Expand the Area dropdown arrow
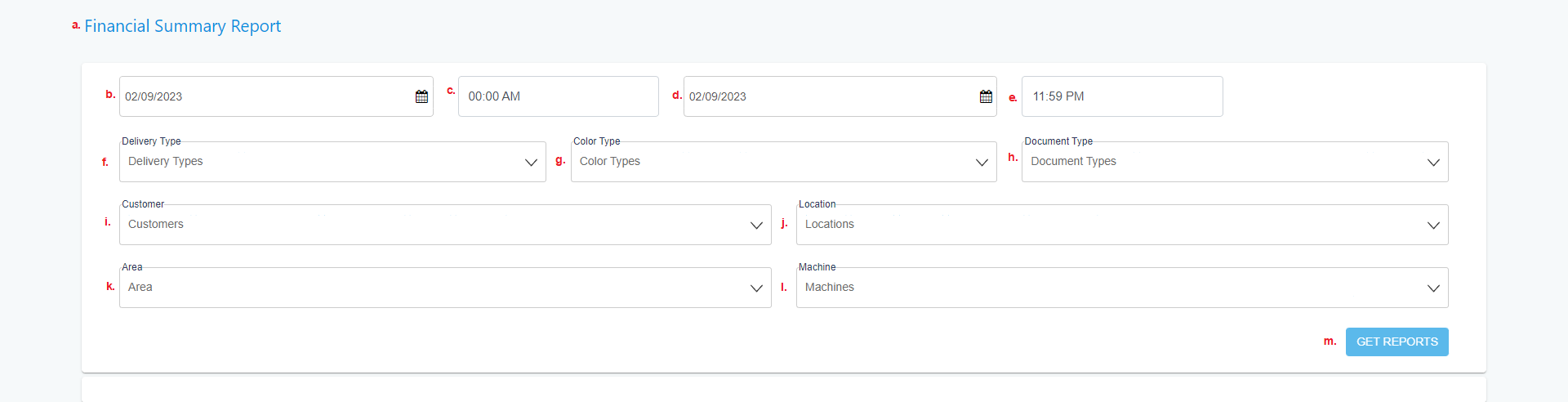Image resolution: width=1568 pixels, height=402 pixels. click(x=756, y=288)
